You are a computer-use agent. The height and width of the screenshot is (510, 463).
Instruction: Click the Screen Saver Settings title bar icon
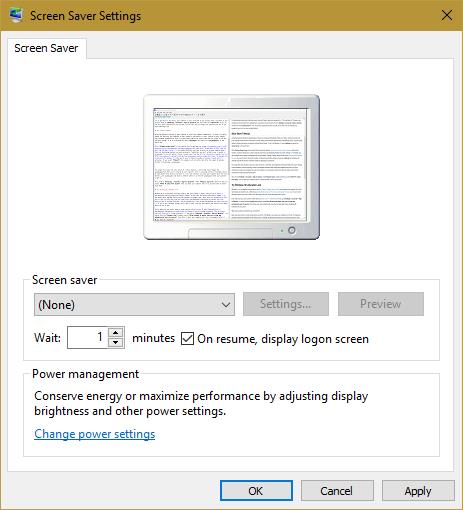click(x=16, y=15)
